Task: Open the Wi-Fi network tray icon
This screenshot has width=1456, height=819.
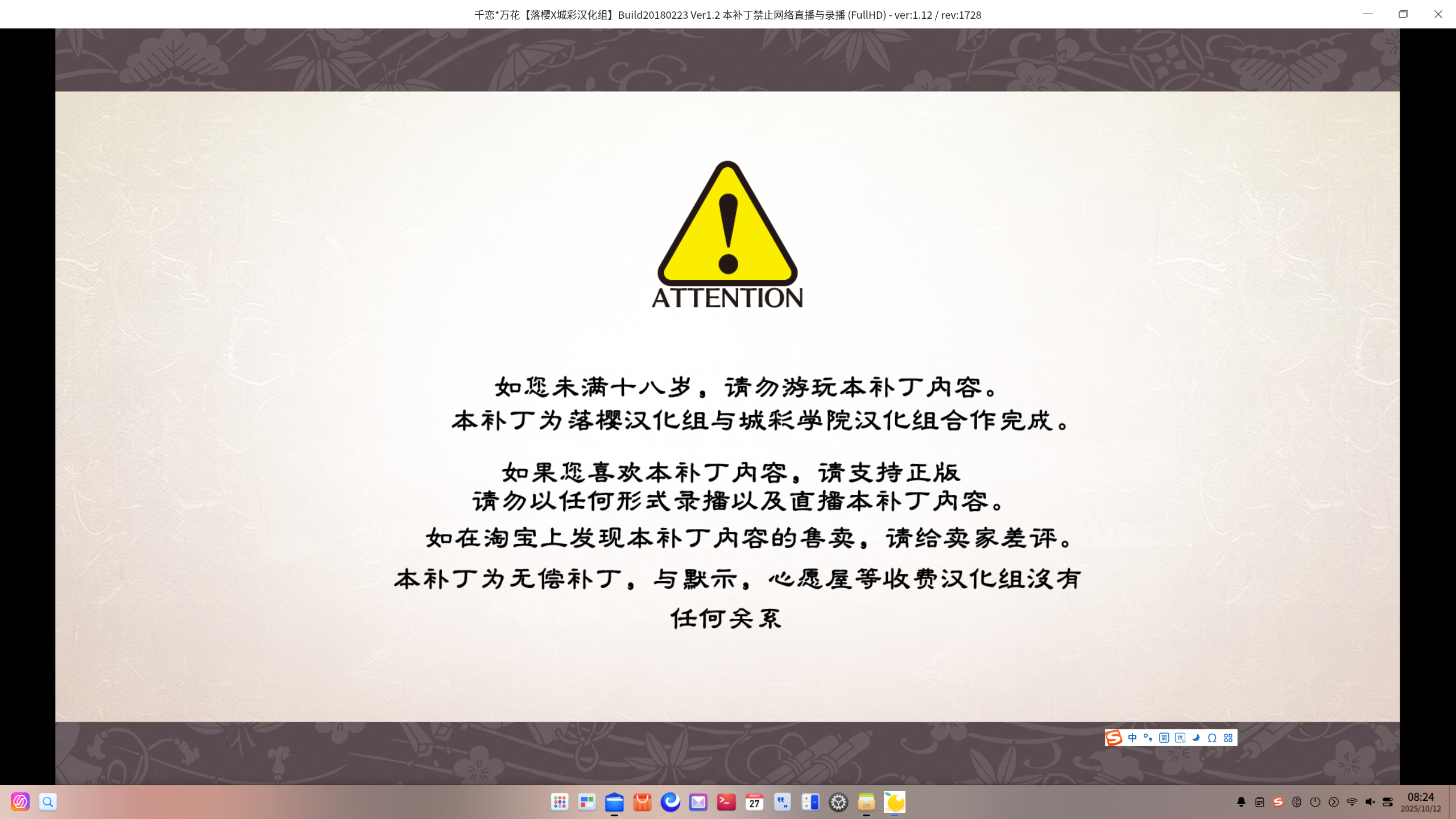Action: pyautogui.click(x=1352, y=802)
